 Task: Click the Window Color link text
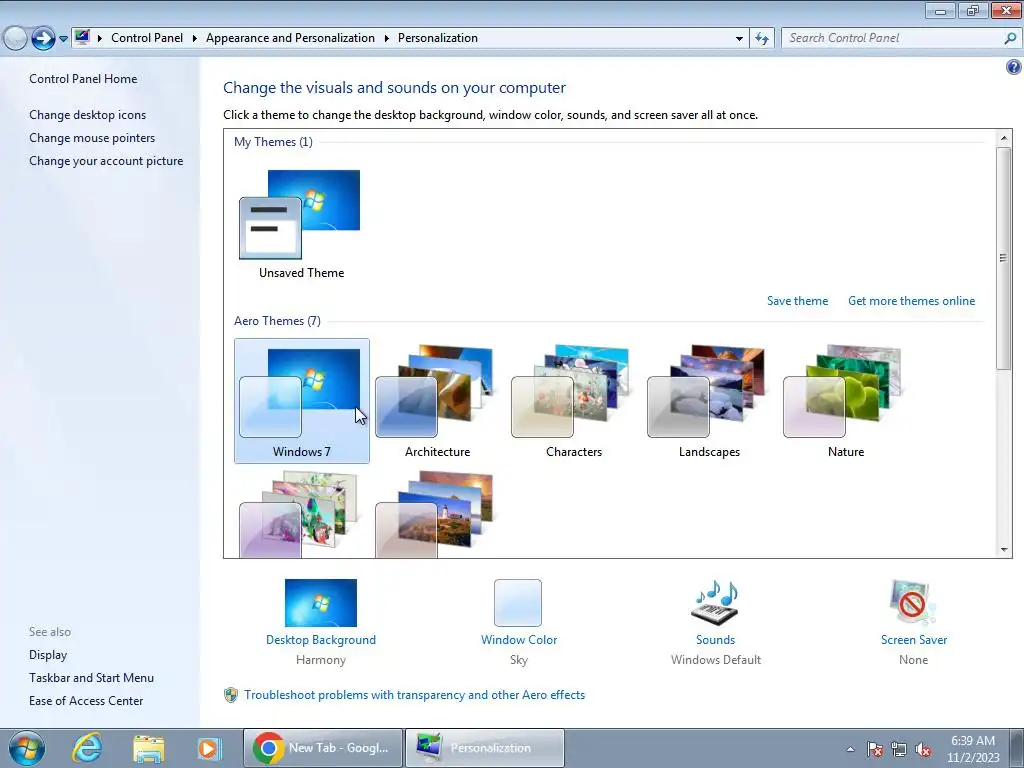click(519, 640)
